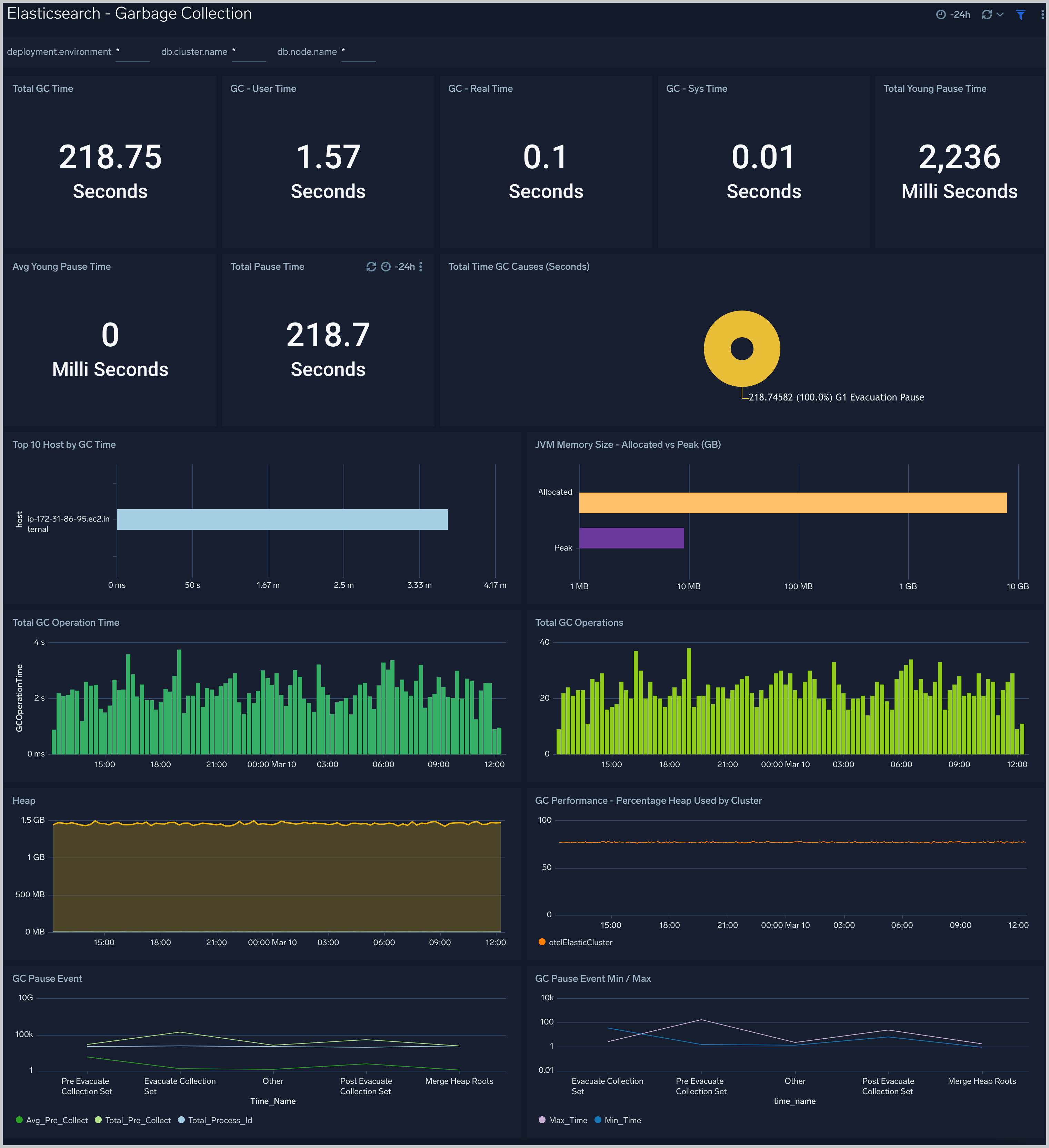Click the Heap panel title
Viewport: 1049px width, 1148px height.
point(24,801)
